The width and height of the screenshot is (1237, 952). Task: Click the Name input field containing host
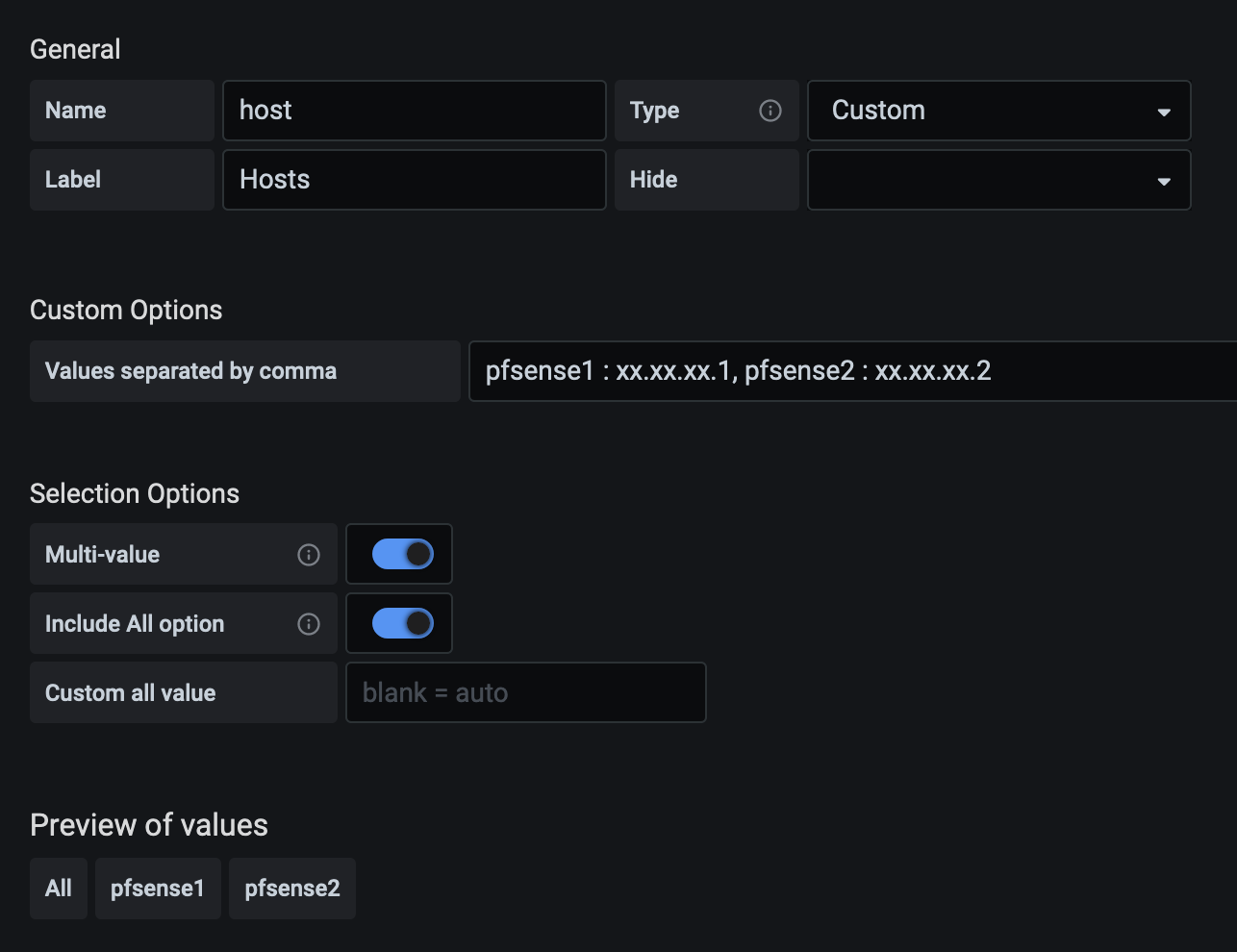point(414,111)
